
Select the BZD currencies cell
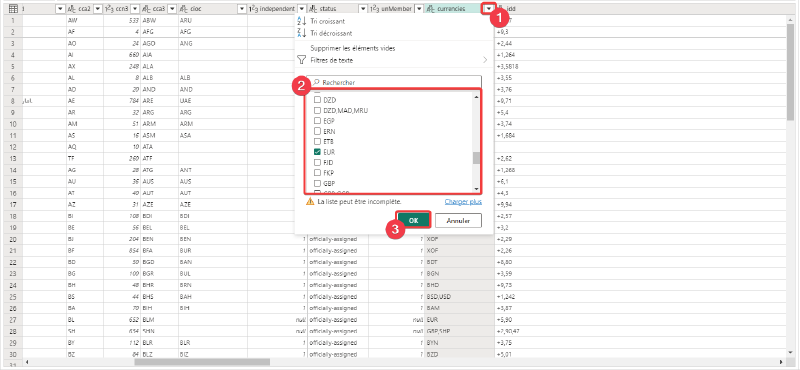coord(459,354)
